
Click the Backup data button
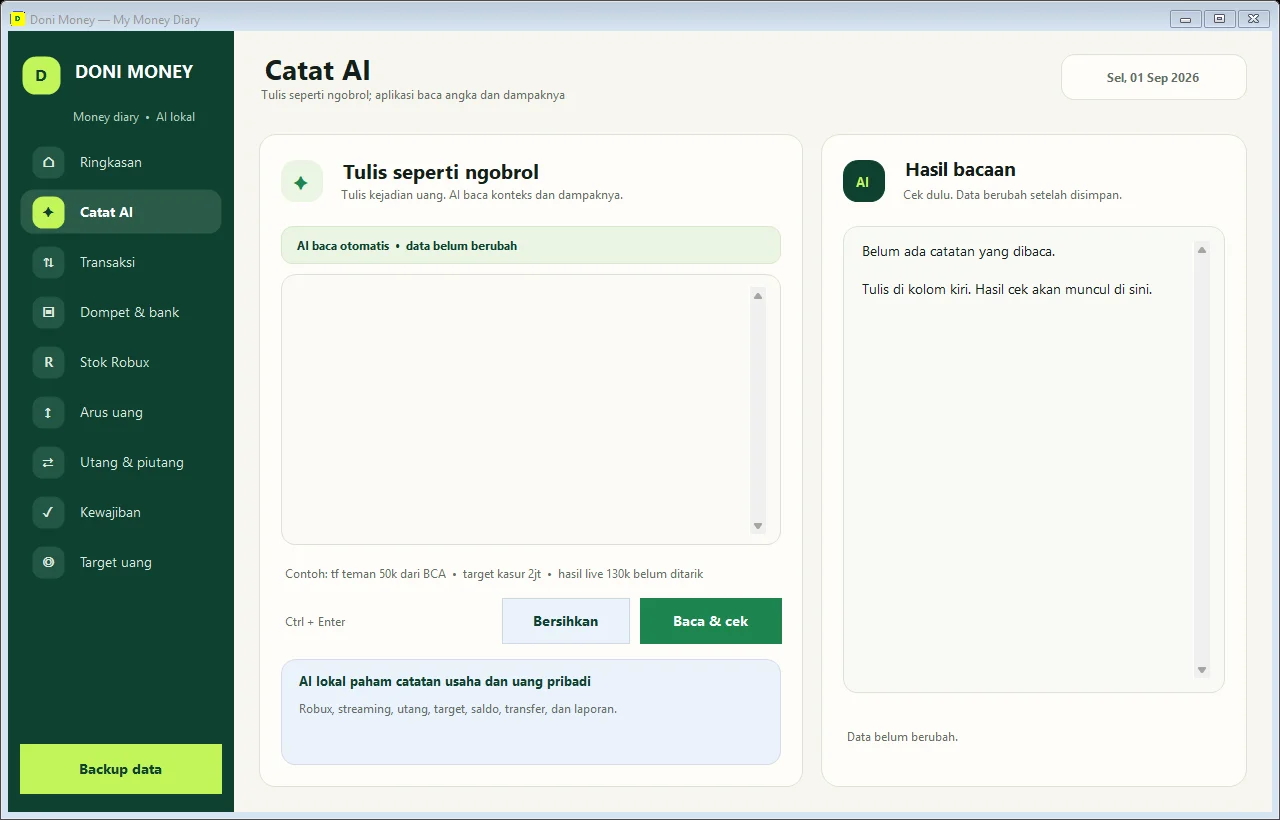(121, 769)
